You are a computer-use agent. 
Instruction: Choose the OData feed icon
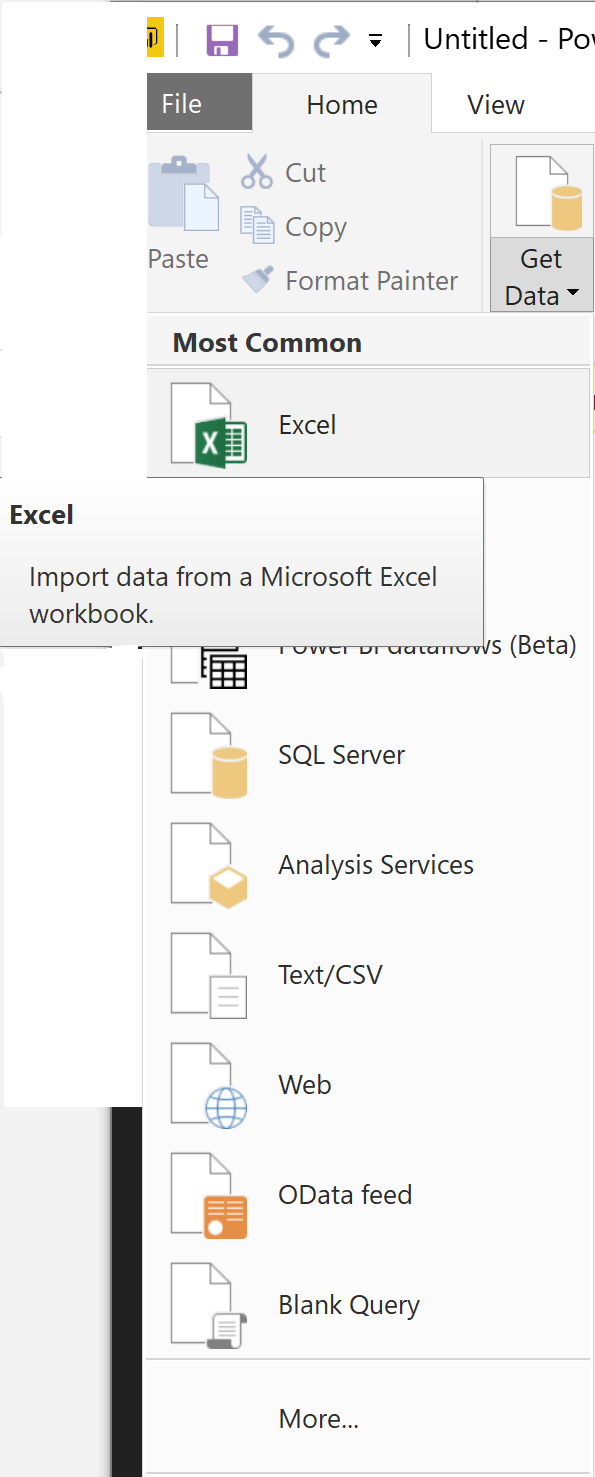click(x=208, y=1194)
